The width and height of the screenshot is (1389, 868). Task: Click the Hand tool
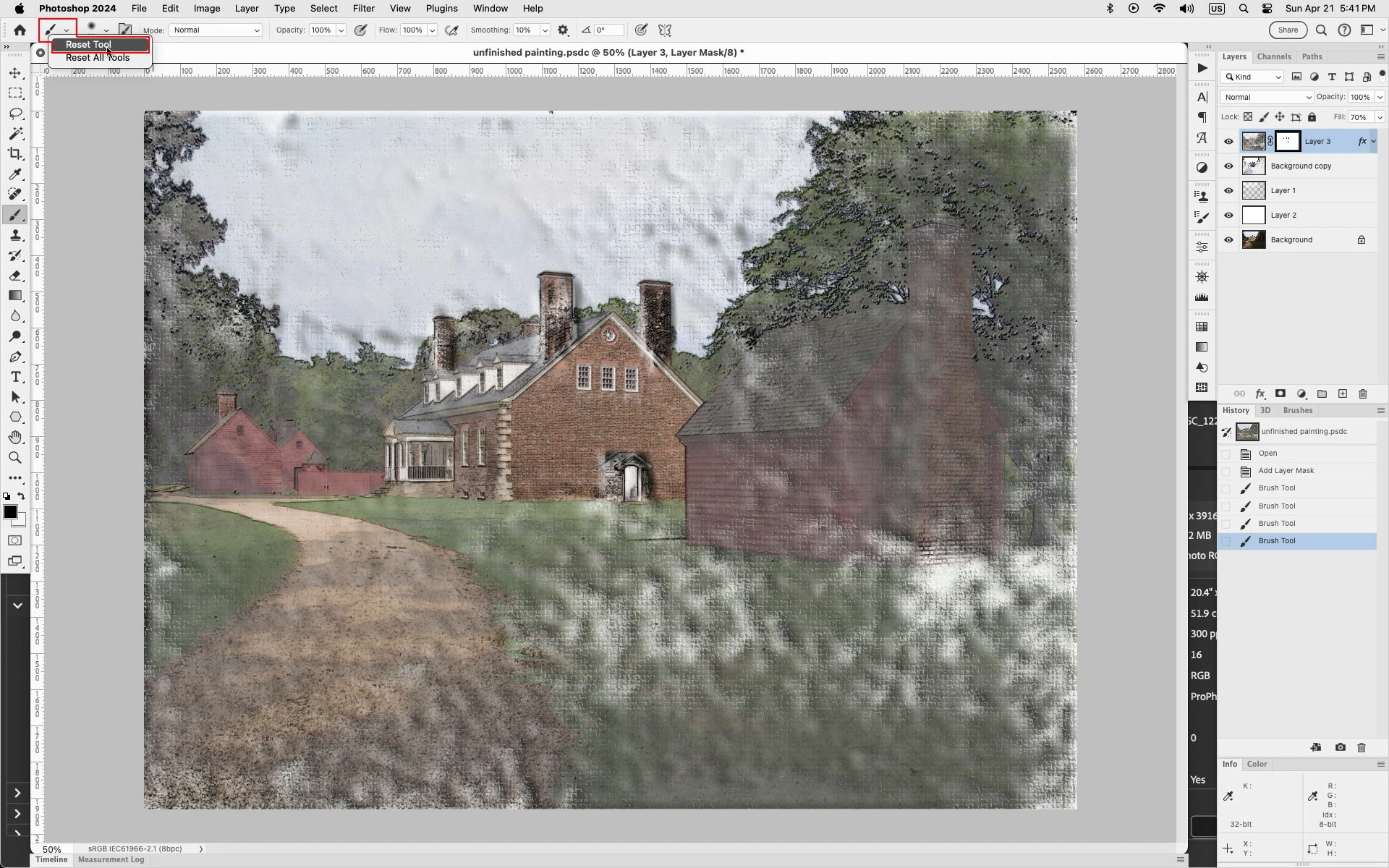pos(15,438)
